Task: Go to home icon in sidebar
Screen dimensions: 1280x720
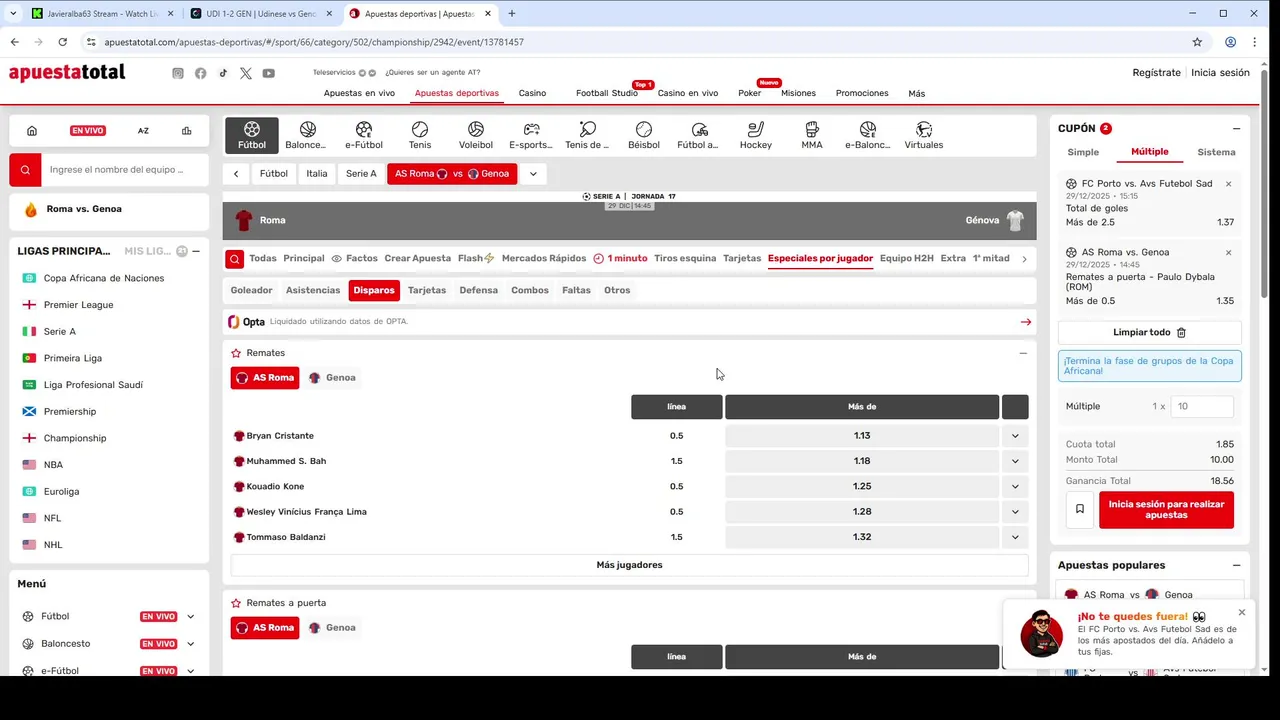Action: point(32,131)
